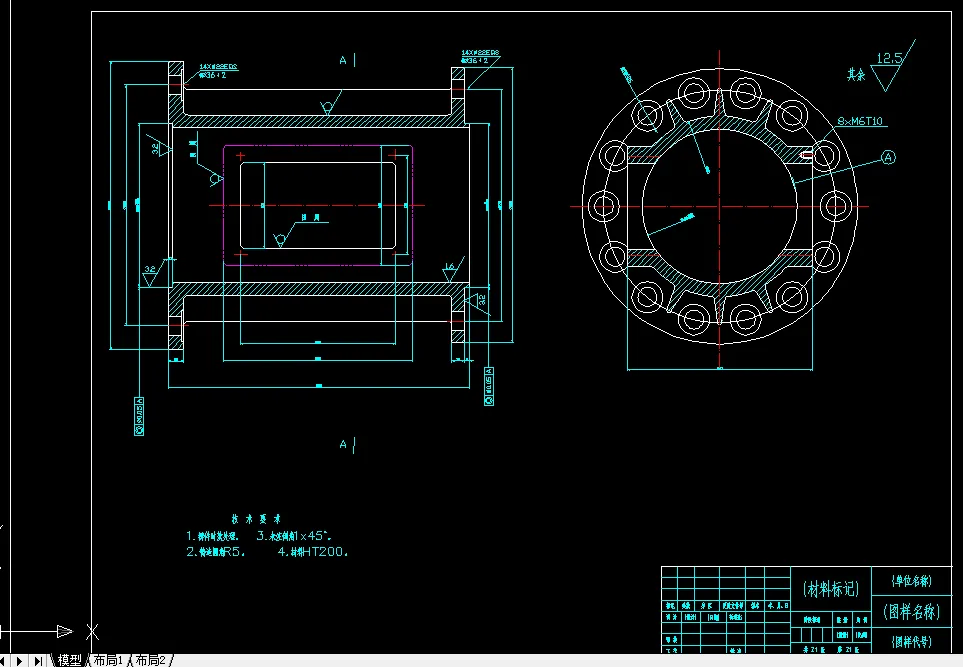Select the upper A section marker
This screenshot has width=963, height=667.
pyautogui.click(x=343, y=60)
